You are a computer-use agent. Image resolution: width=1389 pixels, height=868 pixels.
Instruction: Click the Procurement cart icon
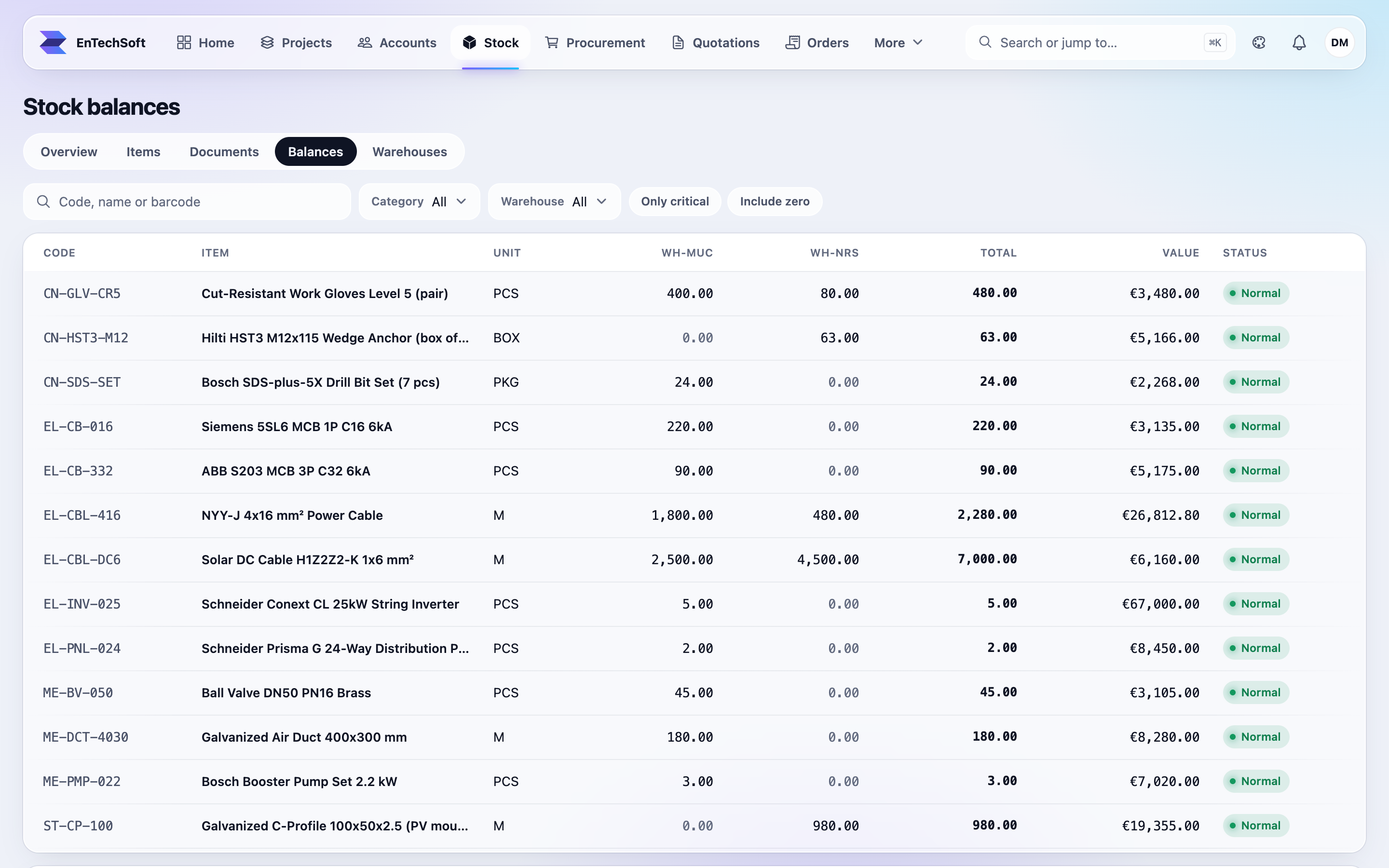click(552, 42)
